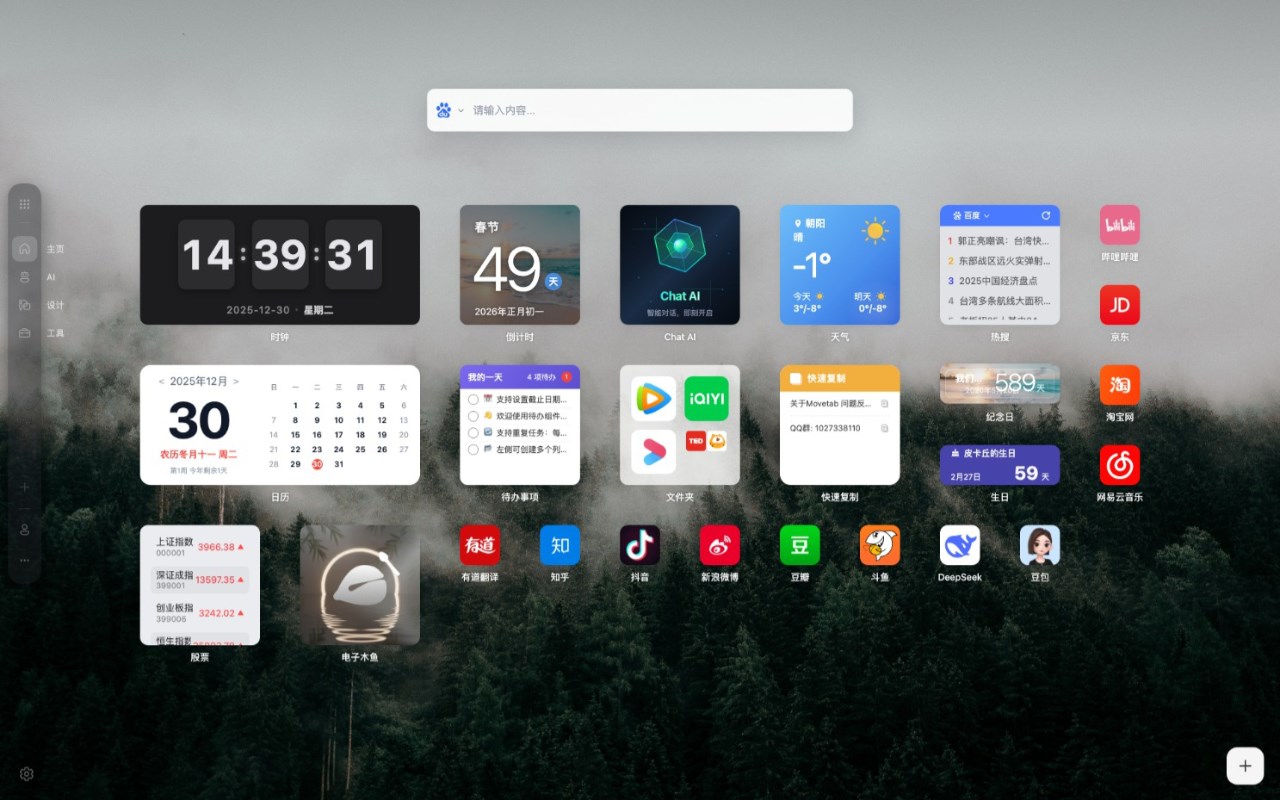Open the 知乎 shortcut icon
Viewport: 1280px width, 800px height.
[x=559, y=545]
